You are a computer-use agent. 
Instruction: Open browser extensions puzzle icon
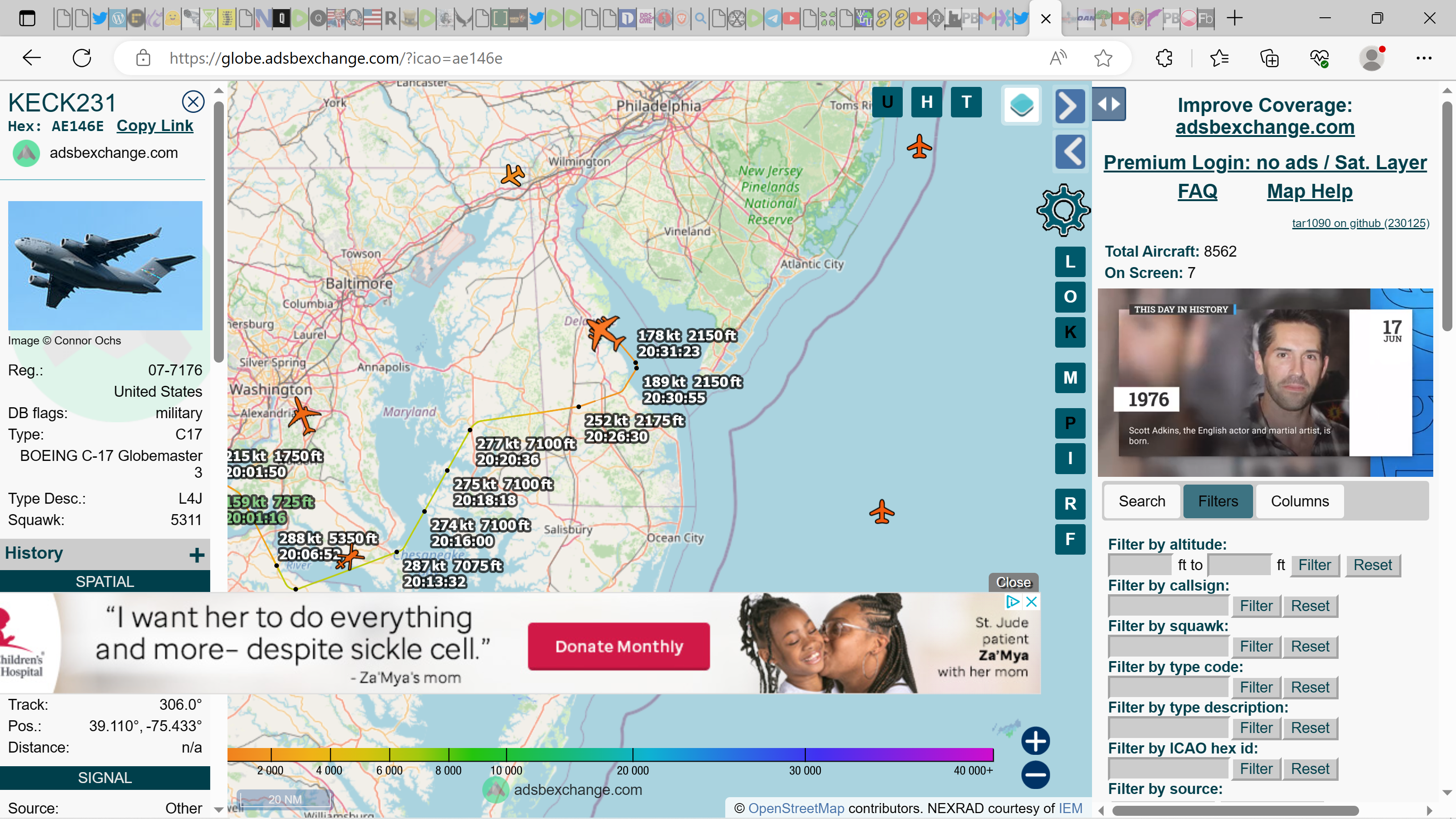(x=1164, y=58)
